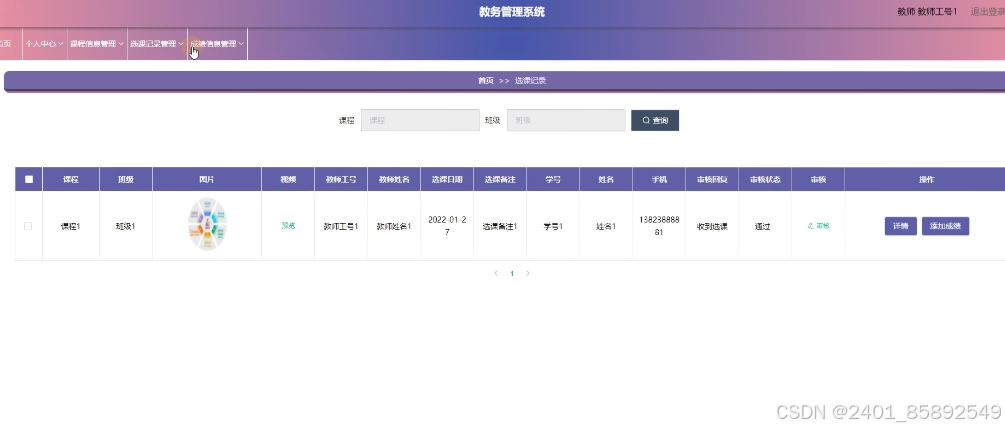Click the 收到选课 reply cell
Screen dimensions: 1005x430
coord(712,226)
